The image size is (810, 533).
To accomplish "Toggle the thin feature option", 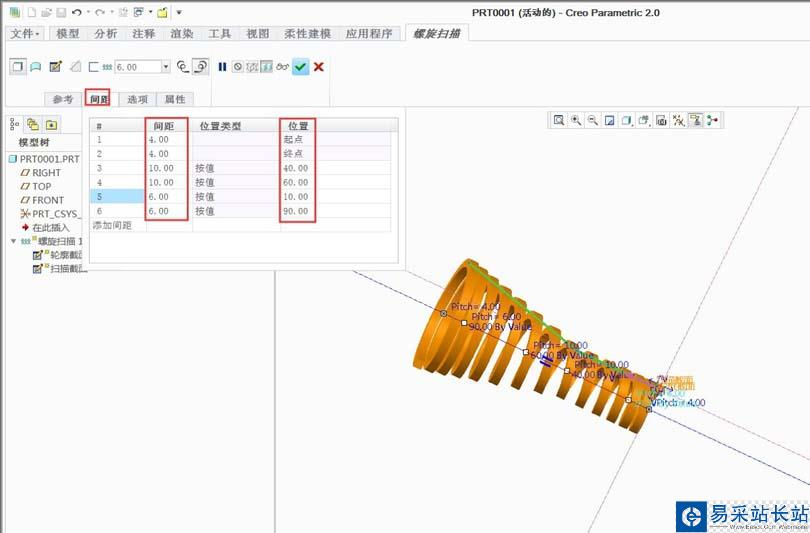I will [x=94, y=67].
